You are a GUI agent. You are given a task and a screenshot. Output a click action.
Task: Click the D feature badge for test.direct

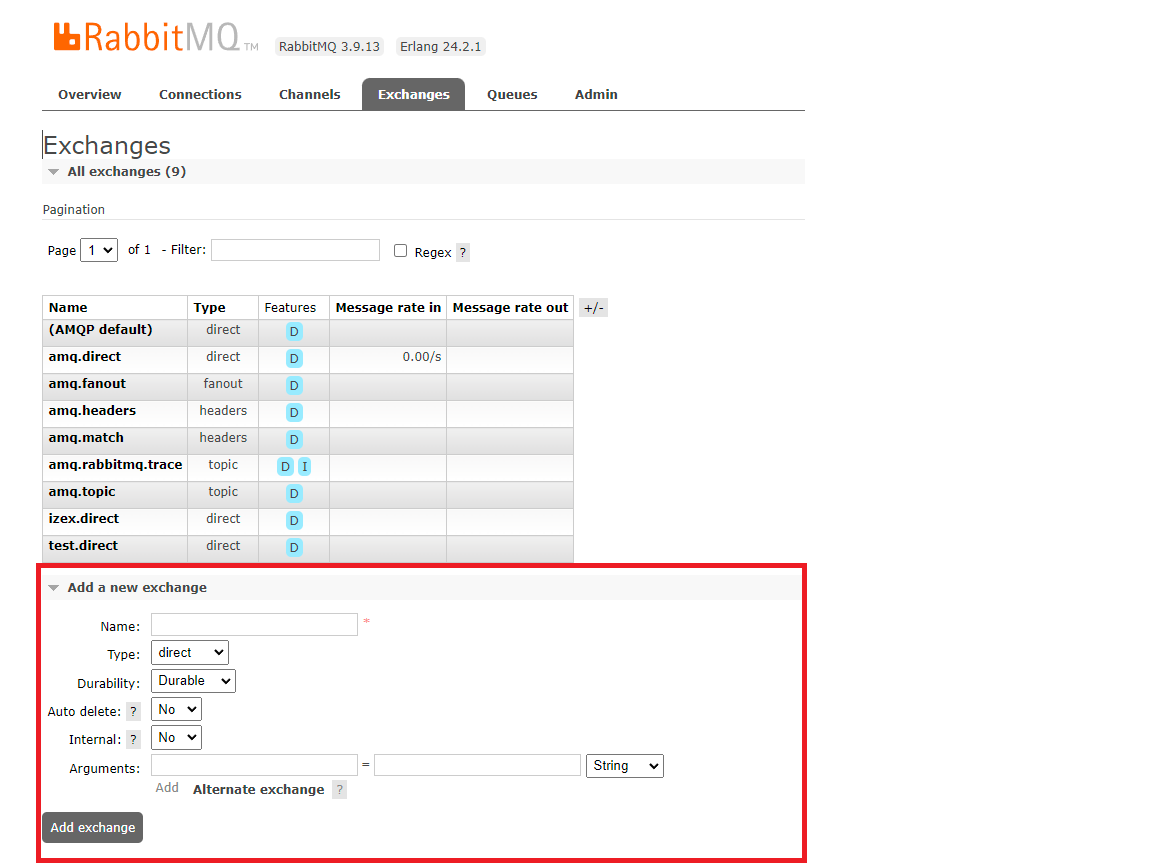pos(294,547)
